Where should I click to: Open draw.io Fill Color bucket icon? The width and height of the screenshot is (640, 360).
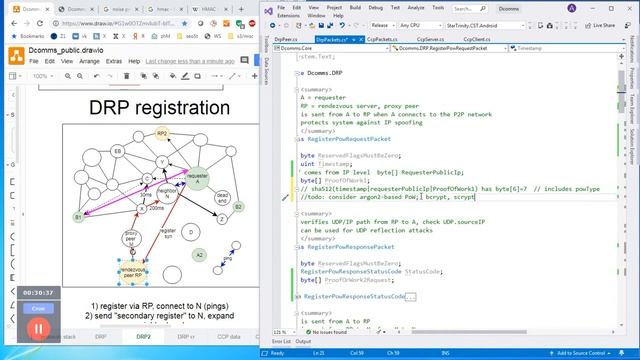(x=173, y=76)
